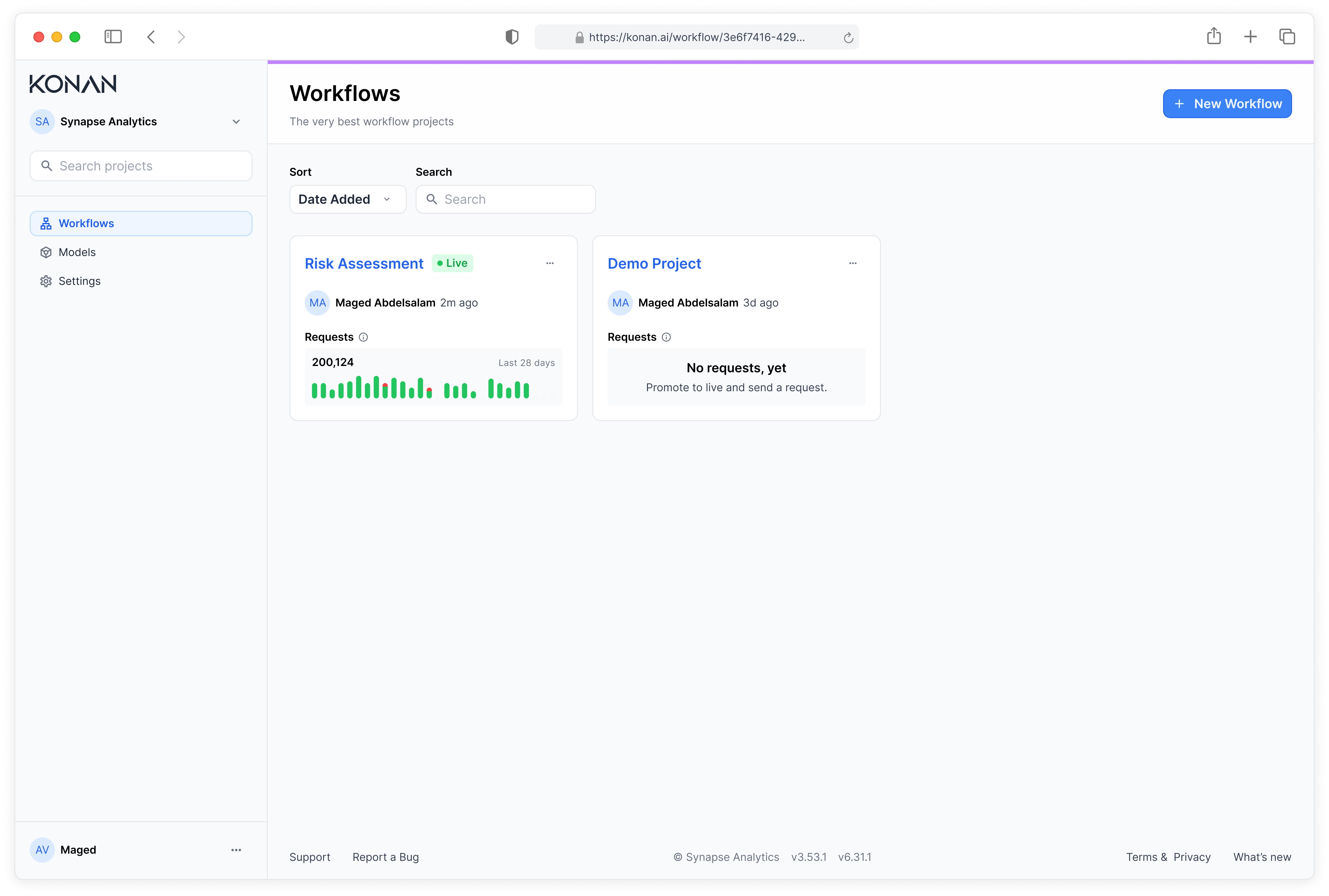The height and width of the screenshot is (896, 1329).
Task: Open the Demo Project workflow
Action: tap(655, 264)
